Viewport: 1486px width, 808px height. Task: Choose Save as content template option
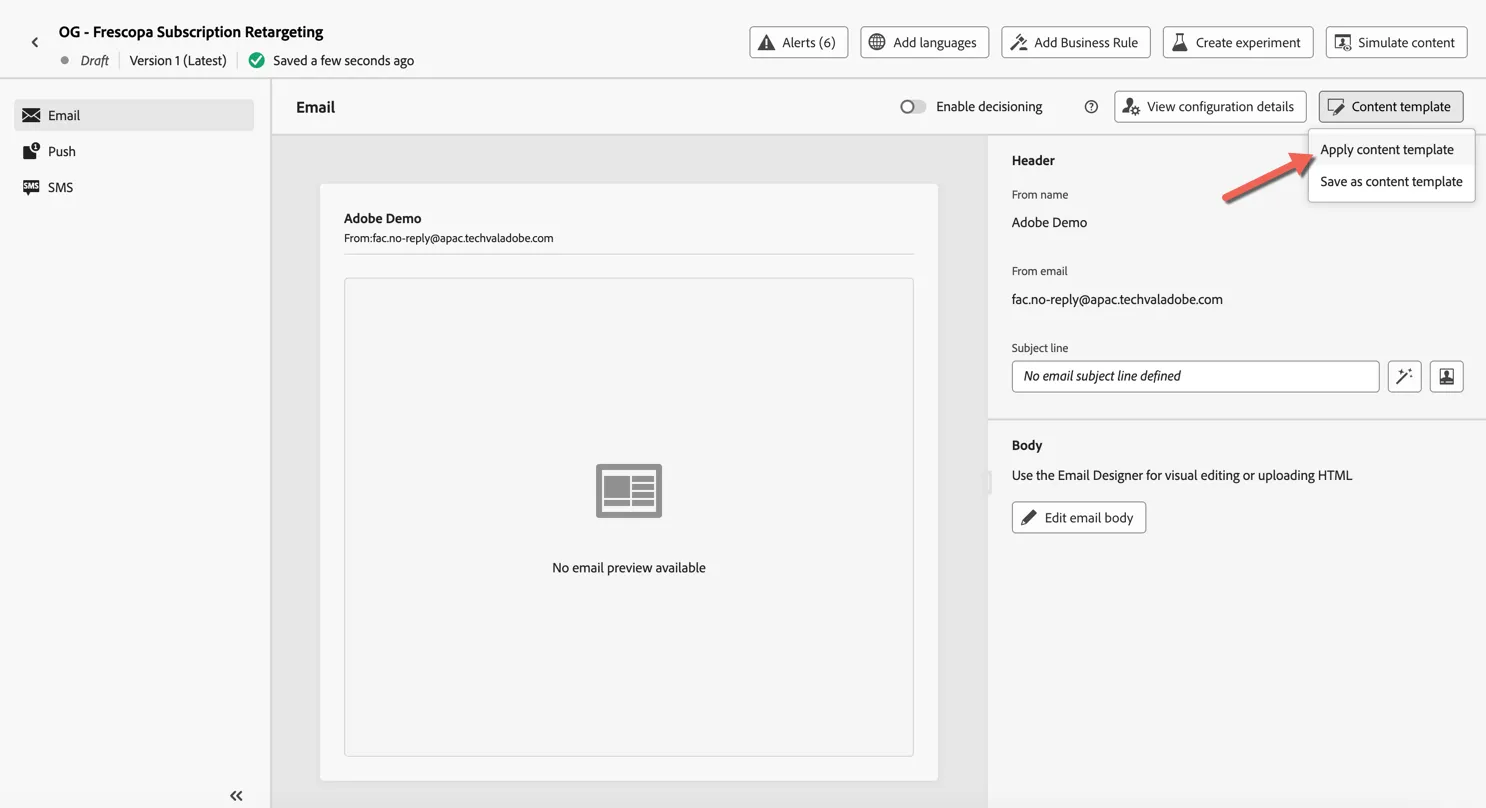coord(1391,181)
